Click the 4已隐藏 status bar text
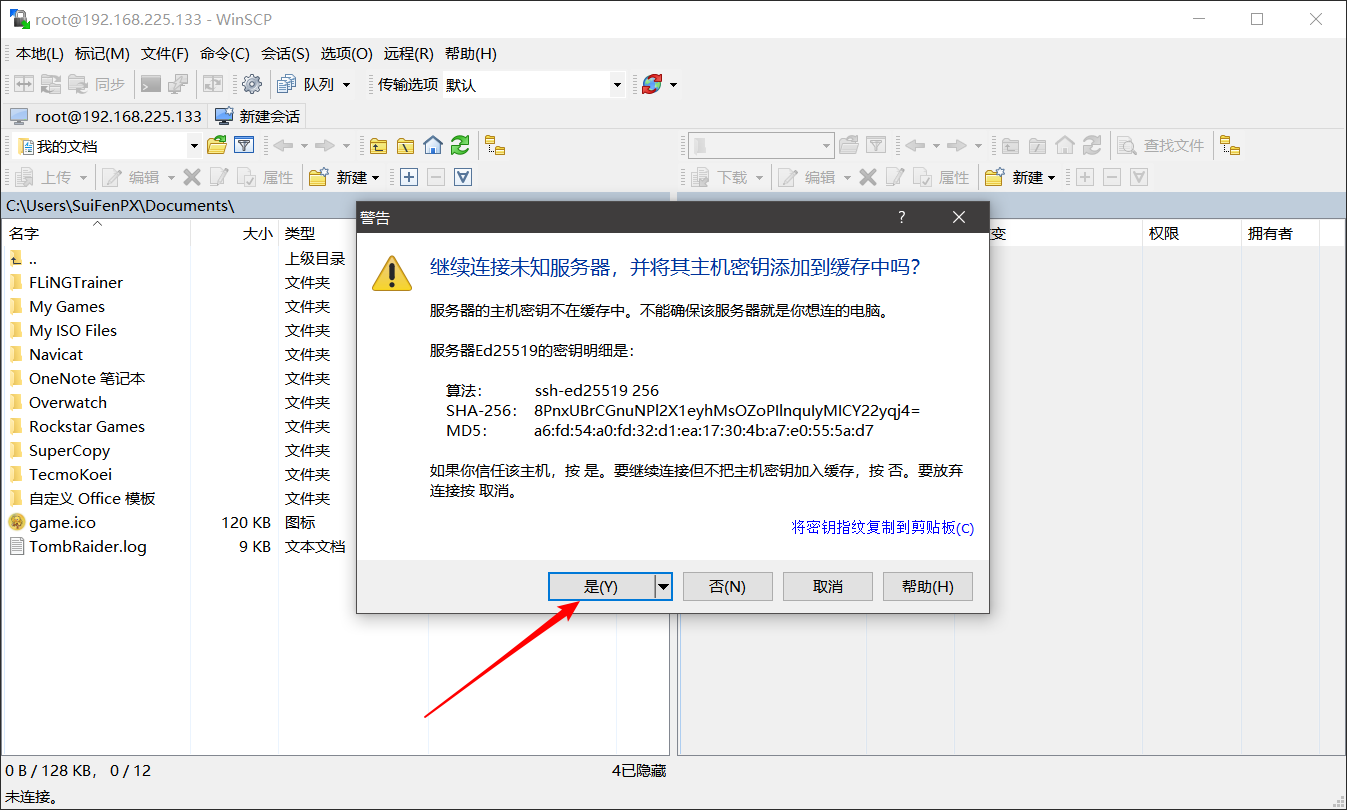1347x810 pixels. click(x=639, y=770)
